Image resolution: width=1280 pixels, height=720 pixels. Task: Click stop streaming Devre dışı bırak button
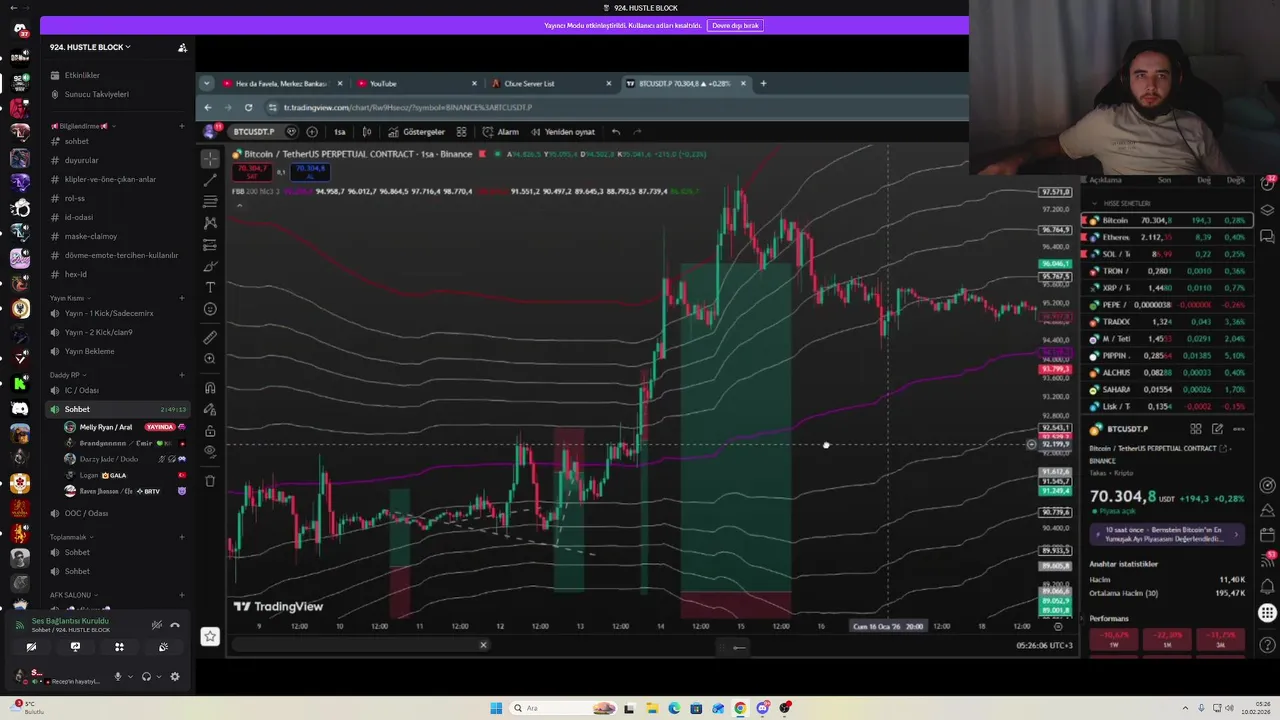[x=735, y=25]
